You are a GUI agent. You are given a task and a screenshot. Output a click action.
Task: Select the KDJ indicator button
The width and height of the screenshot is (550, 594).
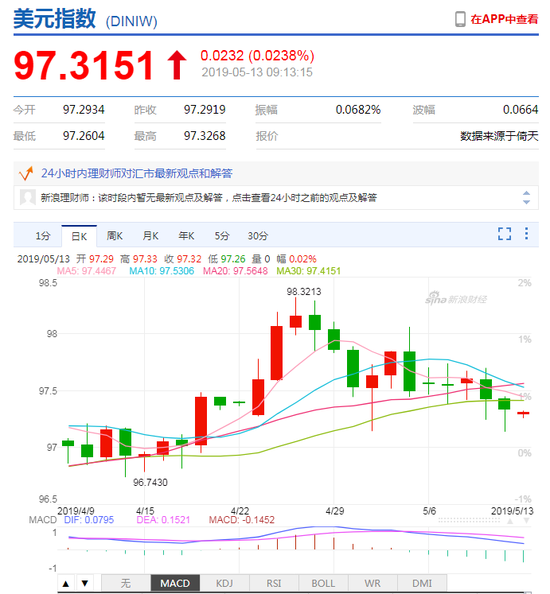coord(224,583)
